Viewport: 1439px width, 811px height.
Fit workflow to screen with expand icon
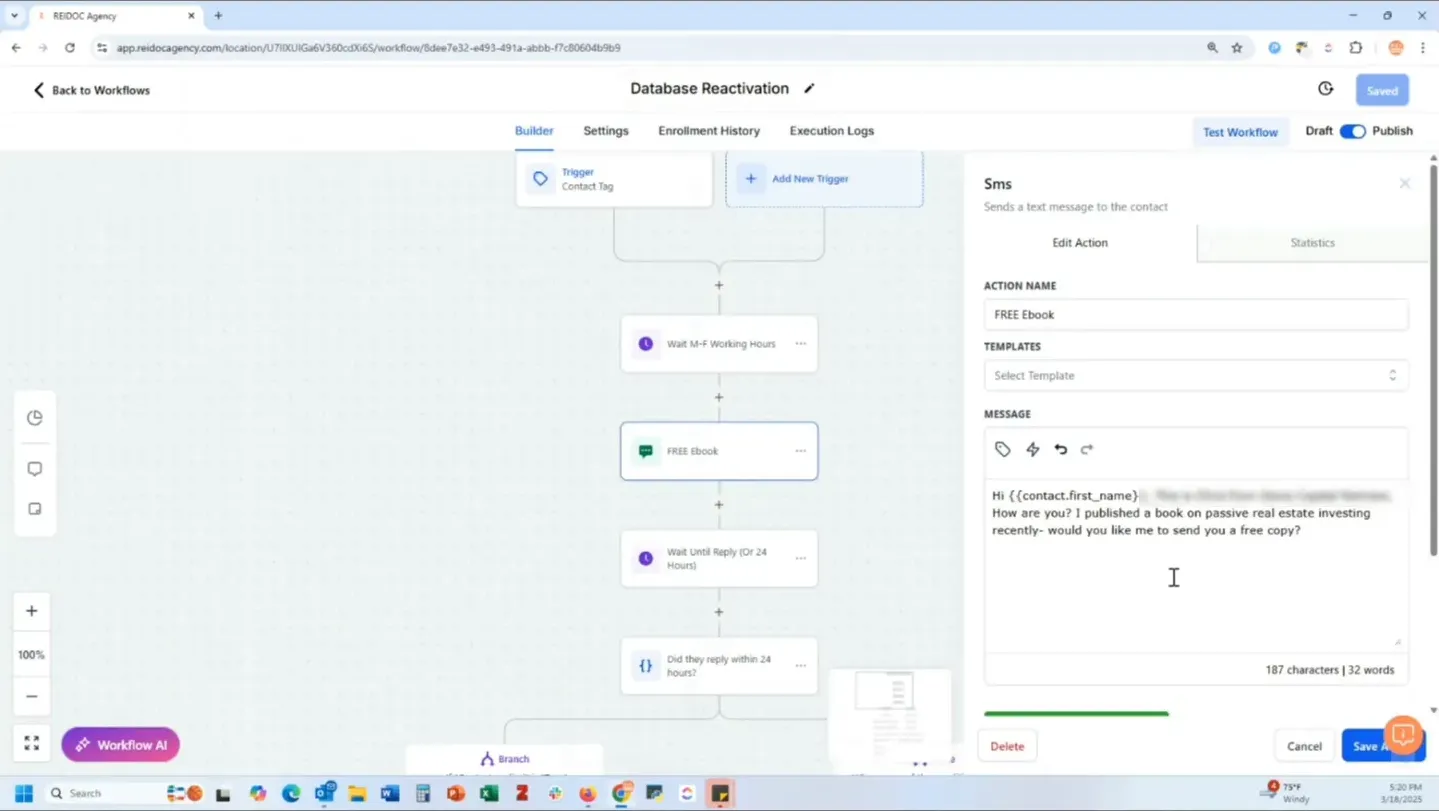32,743
